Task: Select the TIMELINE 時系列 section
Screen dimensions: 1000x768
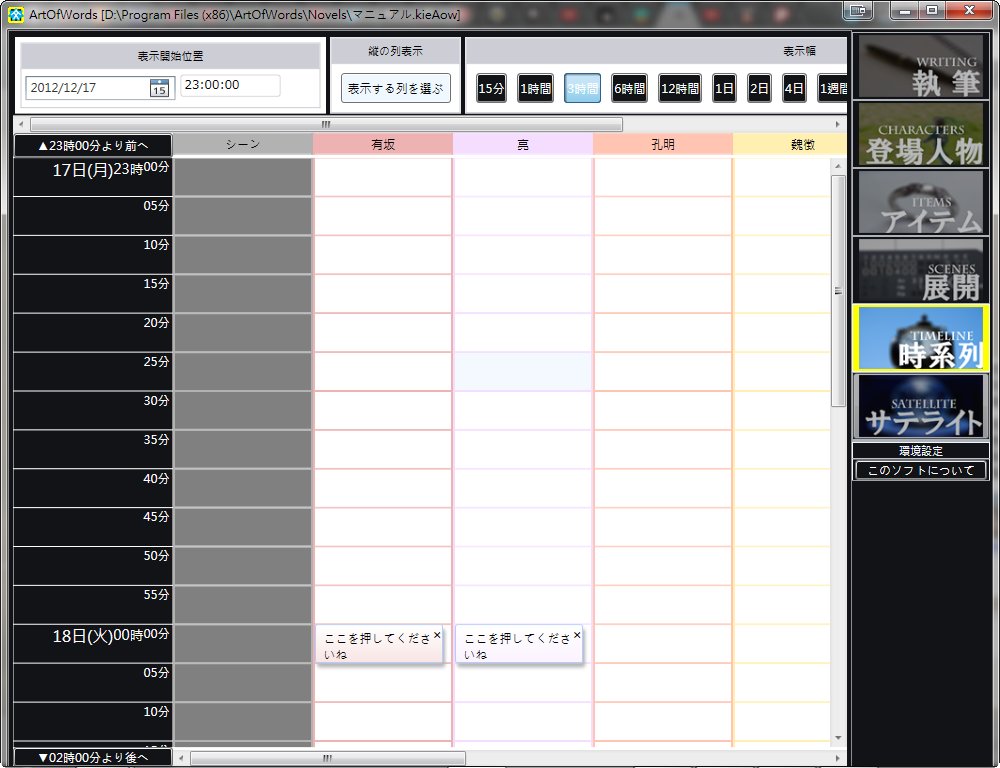Action: pos(921,338)
